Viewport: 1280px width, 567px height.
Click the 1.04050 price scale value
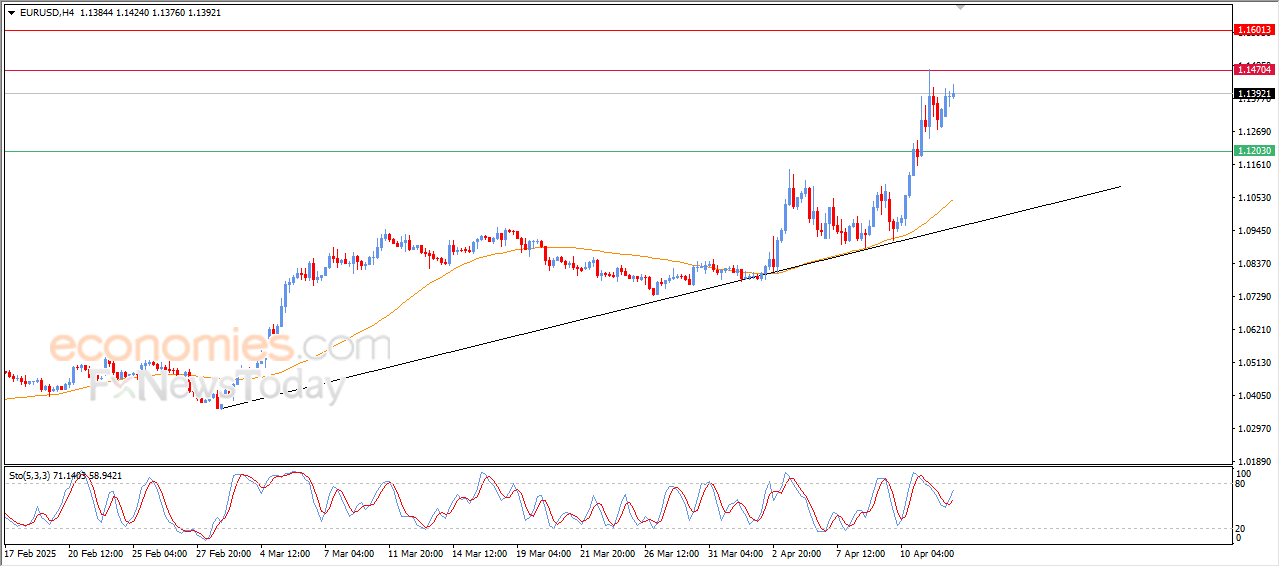pyautogui.click(x=1254, y=396)
